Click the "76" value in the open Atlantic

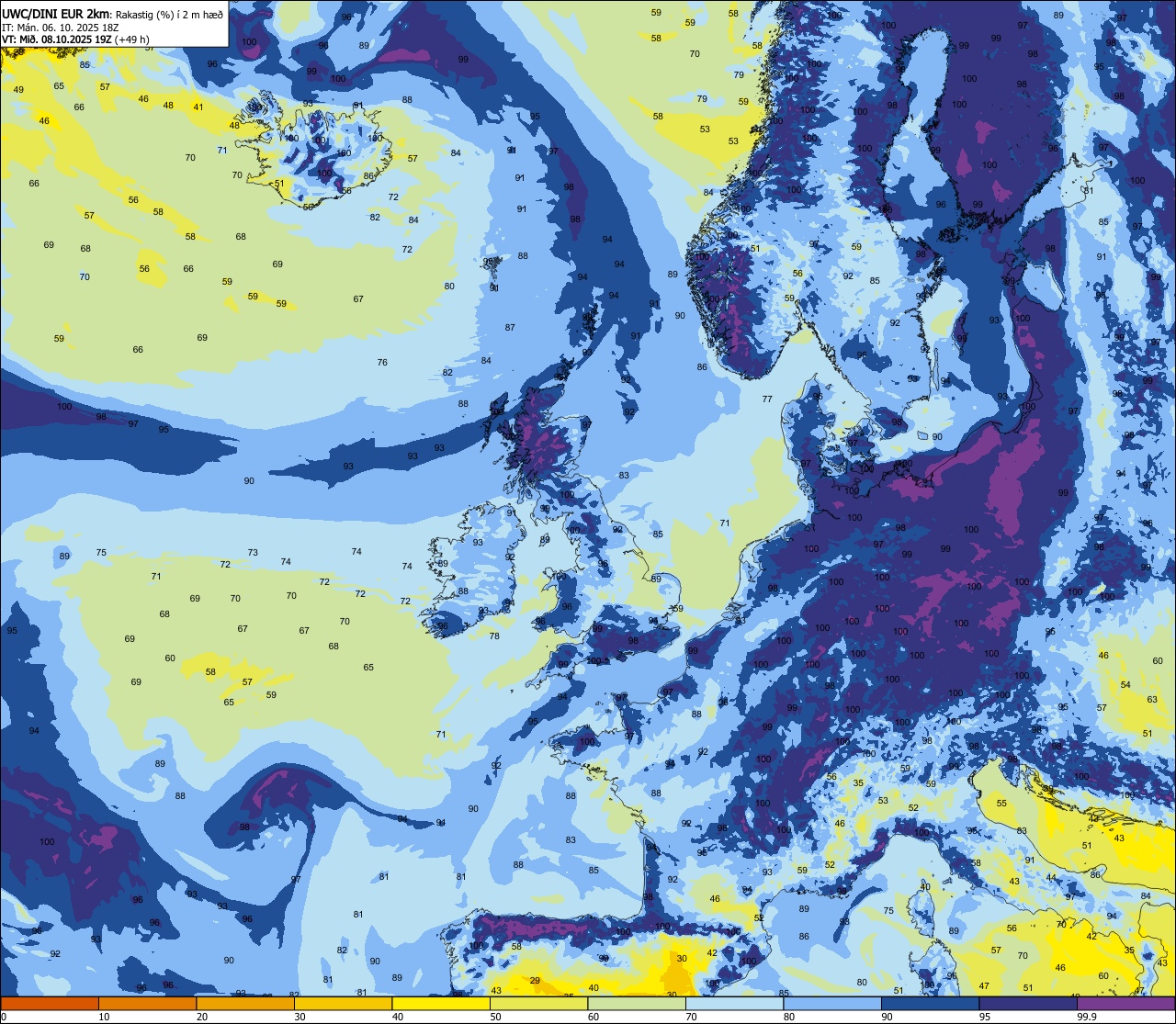coord(382,362)
